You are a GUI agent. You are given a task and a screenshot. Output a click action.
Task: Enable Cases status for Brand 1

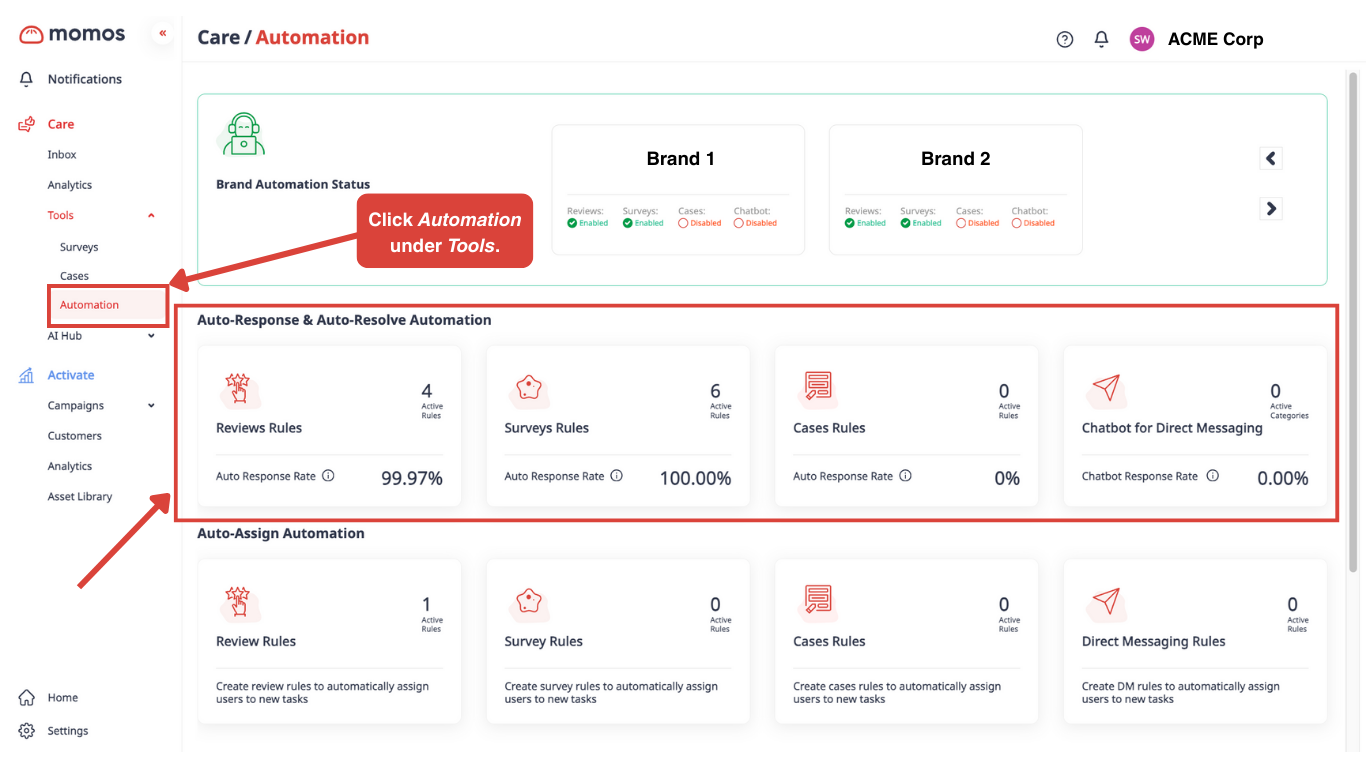[699, 222]
